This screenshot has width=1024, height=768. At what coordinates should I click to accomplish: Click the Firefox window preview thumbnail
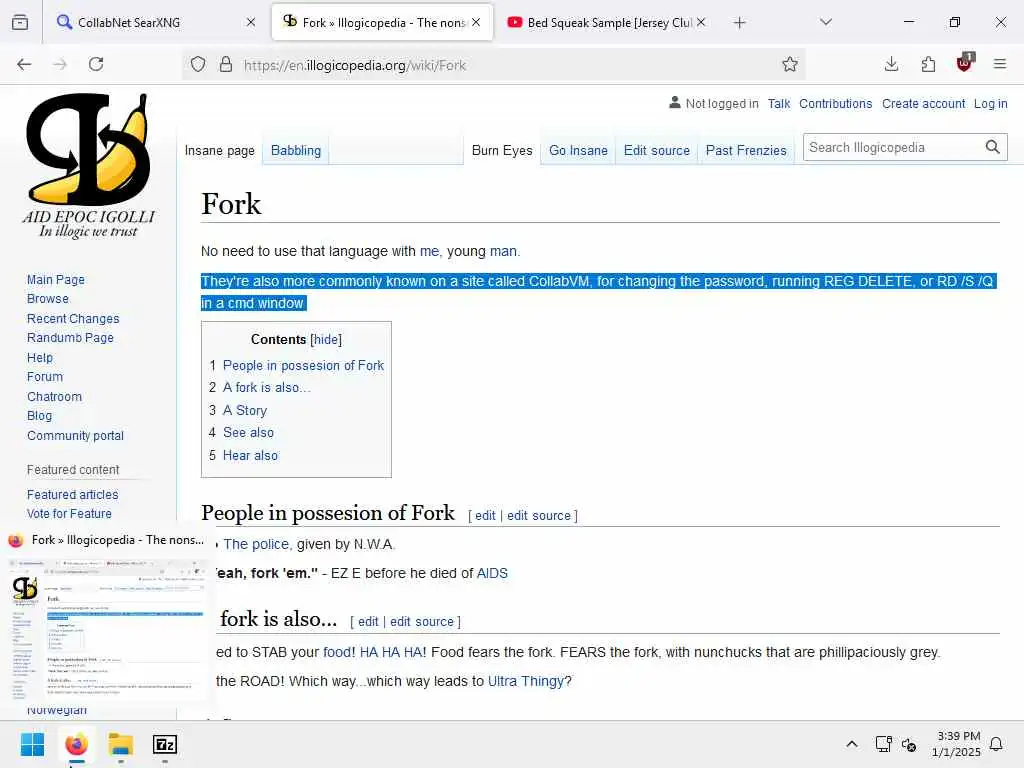(108, 629)
